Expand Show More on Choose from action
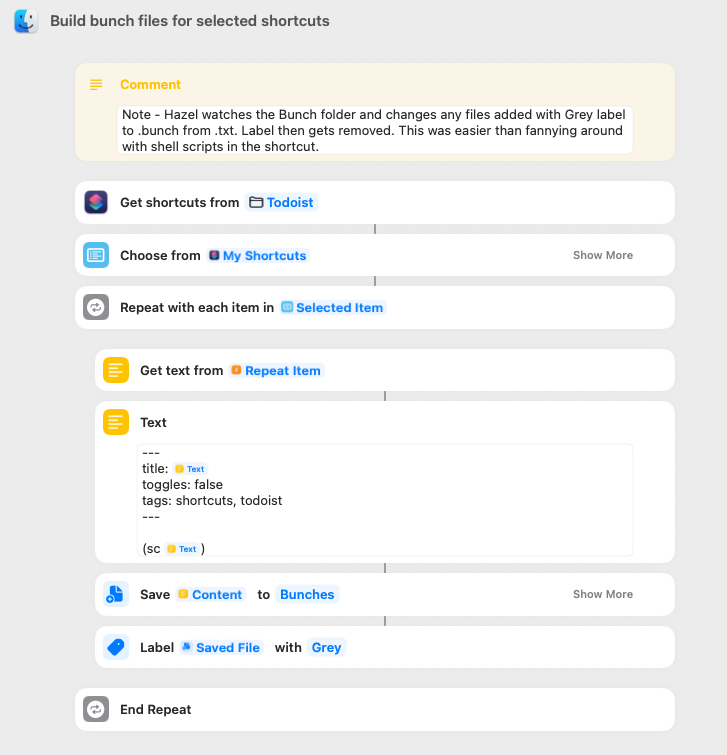 coord(602,255)
